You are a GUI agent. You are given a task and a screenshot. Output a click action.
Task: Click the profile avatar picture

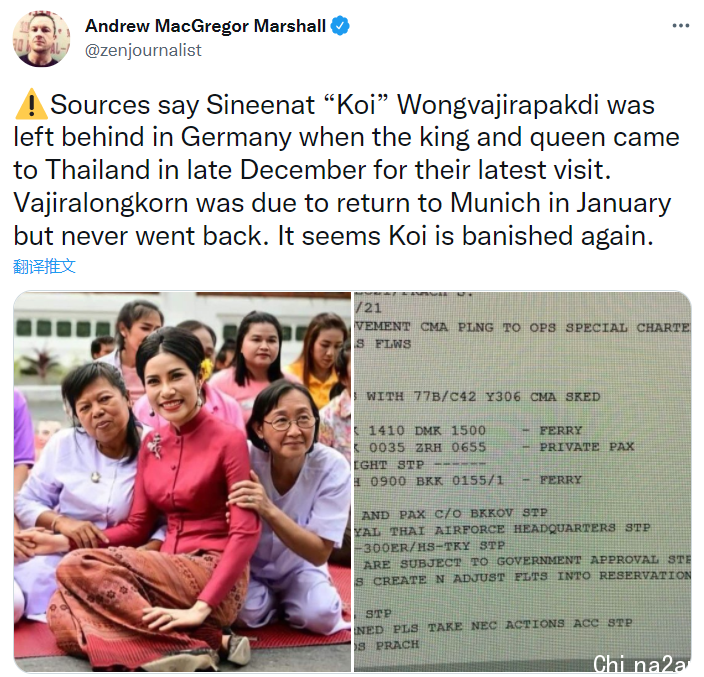[41, 39]
